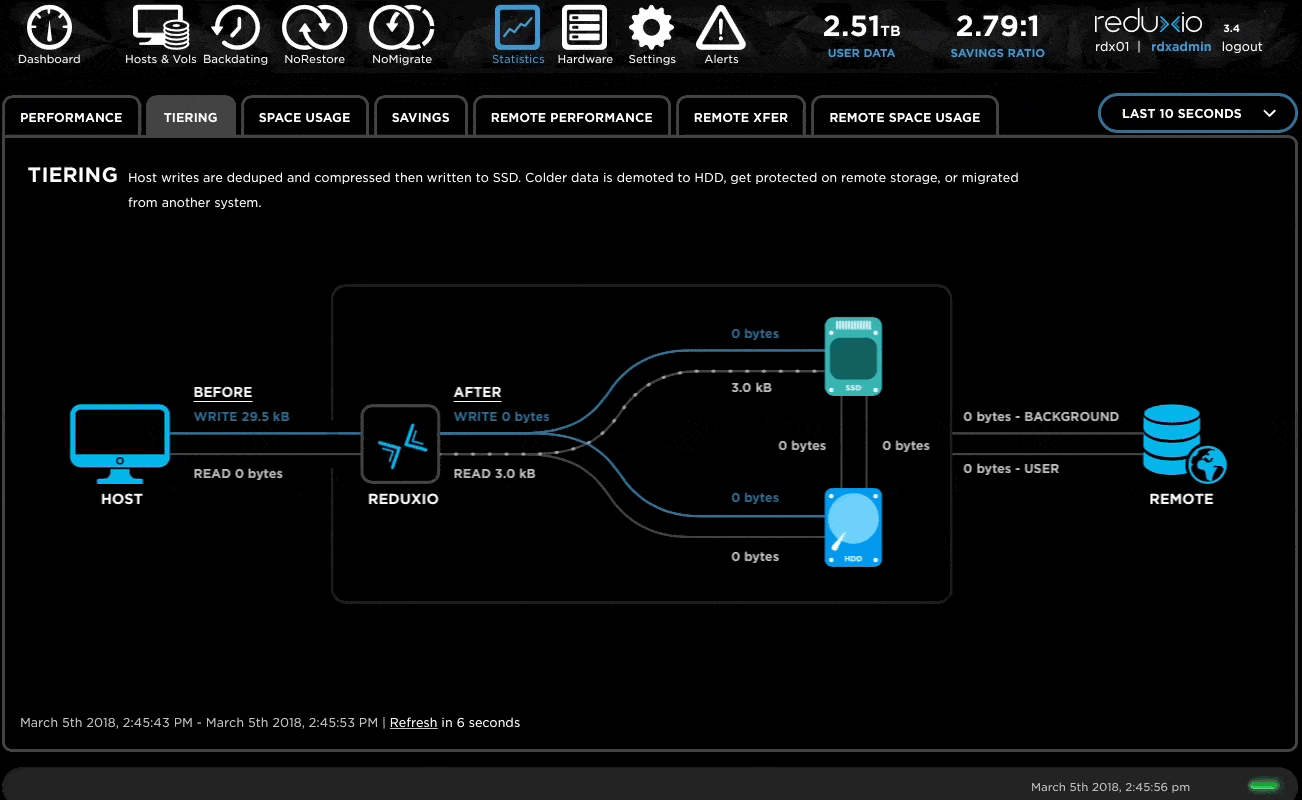Click the 3.4 version number

[1231, 28]
